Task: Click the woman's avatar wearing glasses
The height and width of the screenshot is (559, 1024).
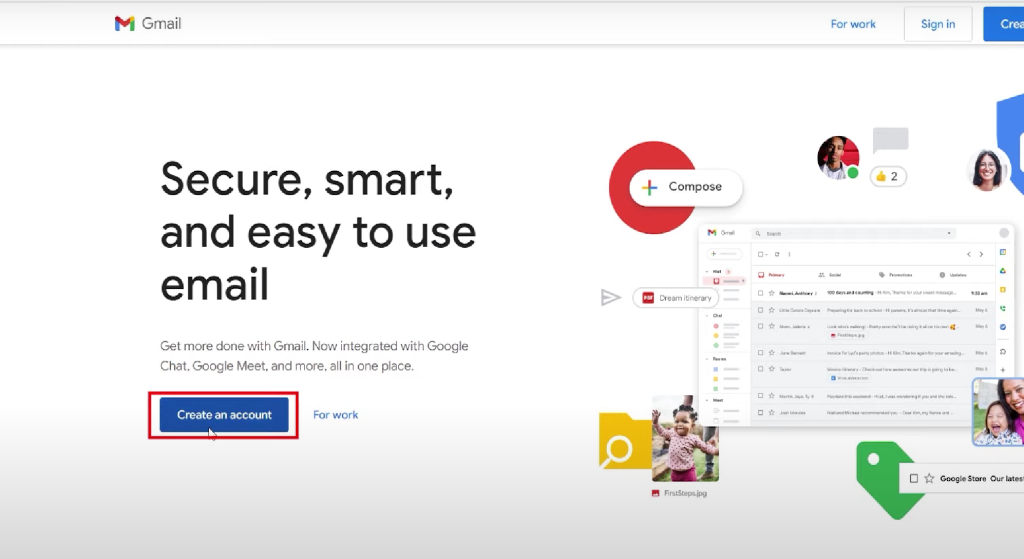Action: click(x=987, y=170)
